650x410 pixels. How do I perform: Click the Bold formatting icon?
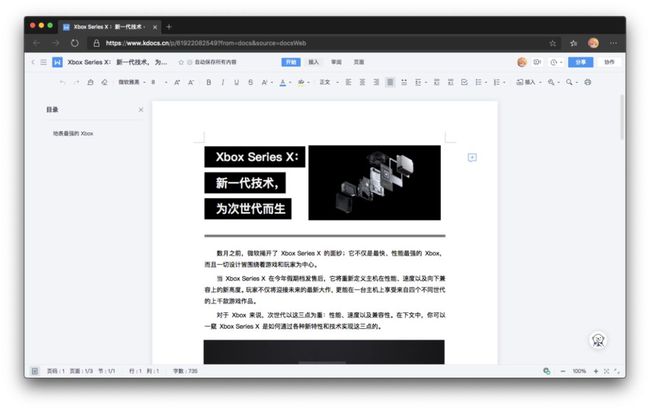pyautogui.click(x=209, y=82)
